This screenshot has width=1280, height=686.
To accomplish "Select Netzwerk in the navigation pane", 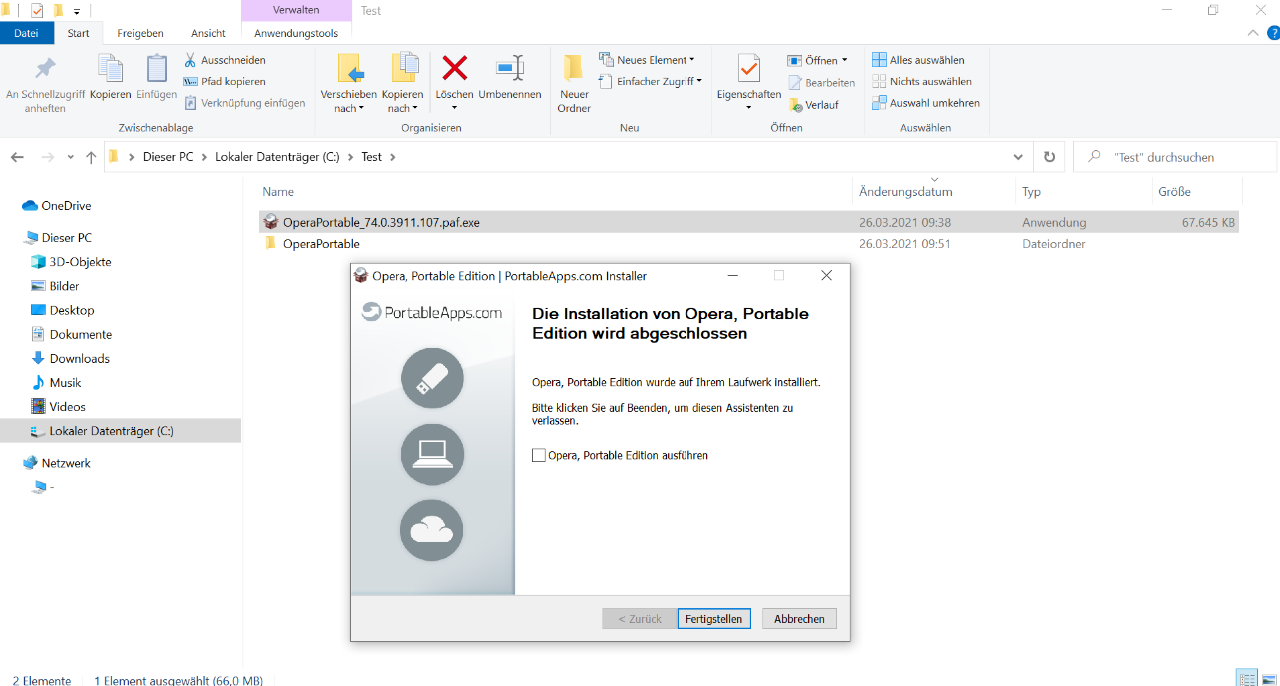I will tap(66, 463).
